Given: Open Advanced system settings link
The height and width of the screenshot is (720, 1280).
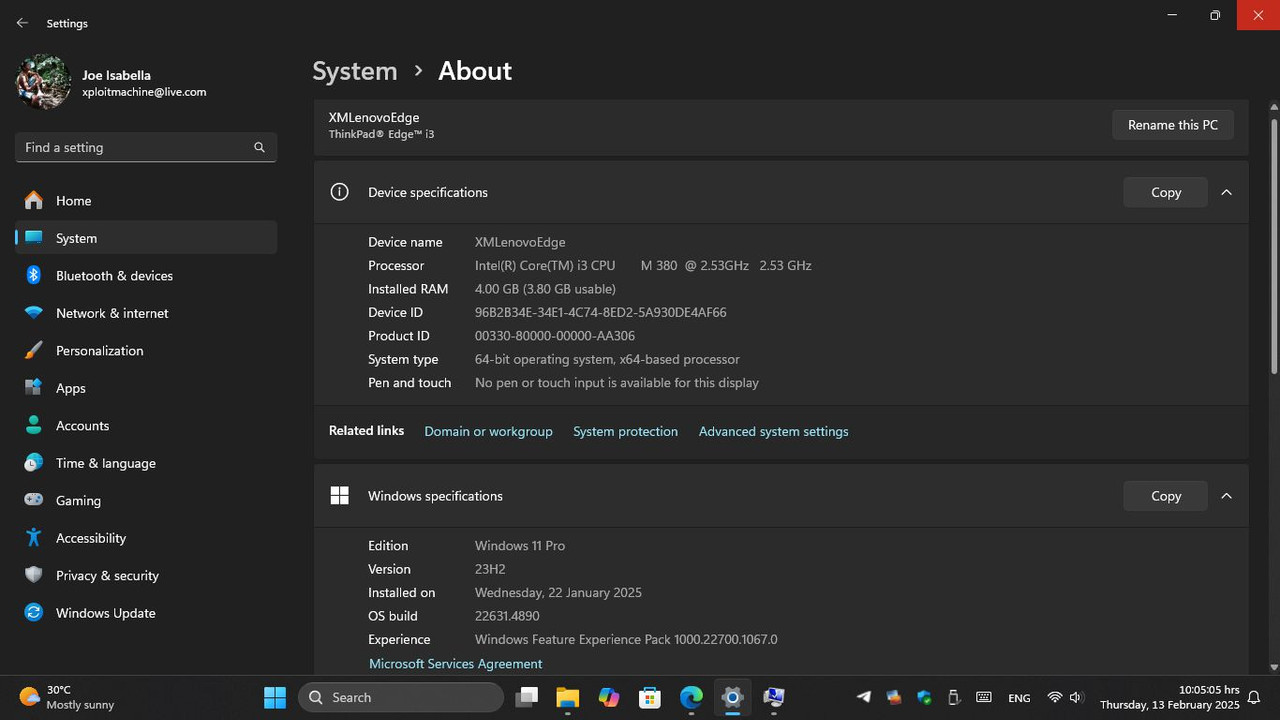Looking at the screenshot, I should pos(773,432).
